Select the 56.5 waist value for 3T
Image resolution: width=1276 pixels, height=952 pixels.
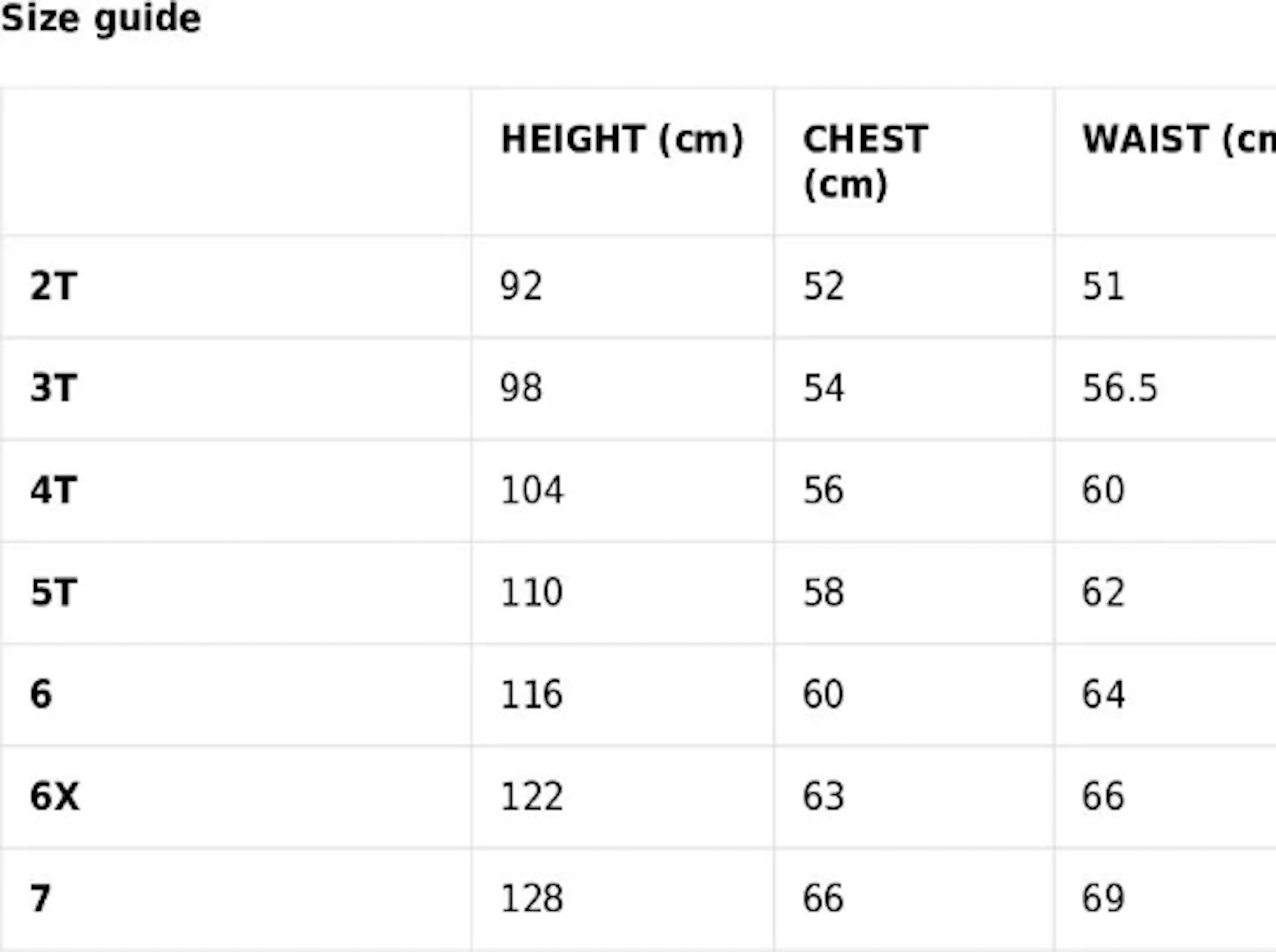pos(1120,388)
